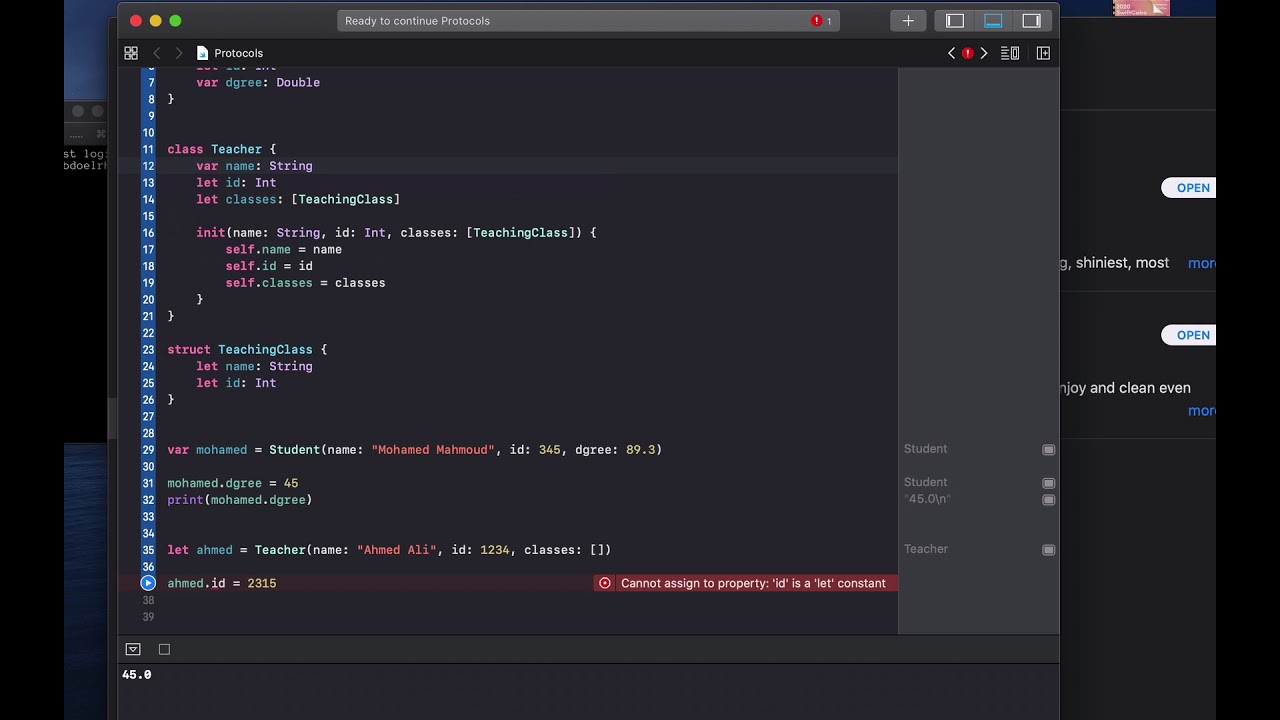Click line number 16 in the gutter
The height and width of the screenshot is (720, 1280).
coord(148,233)
